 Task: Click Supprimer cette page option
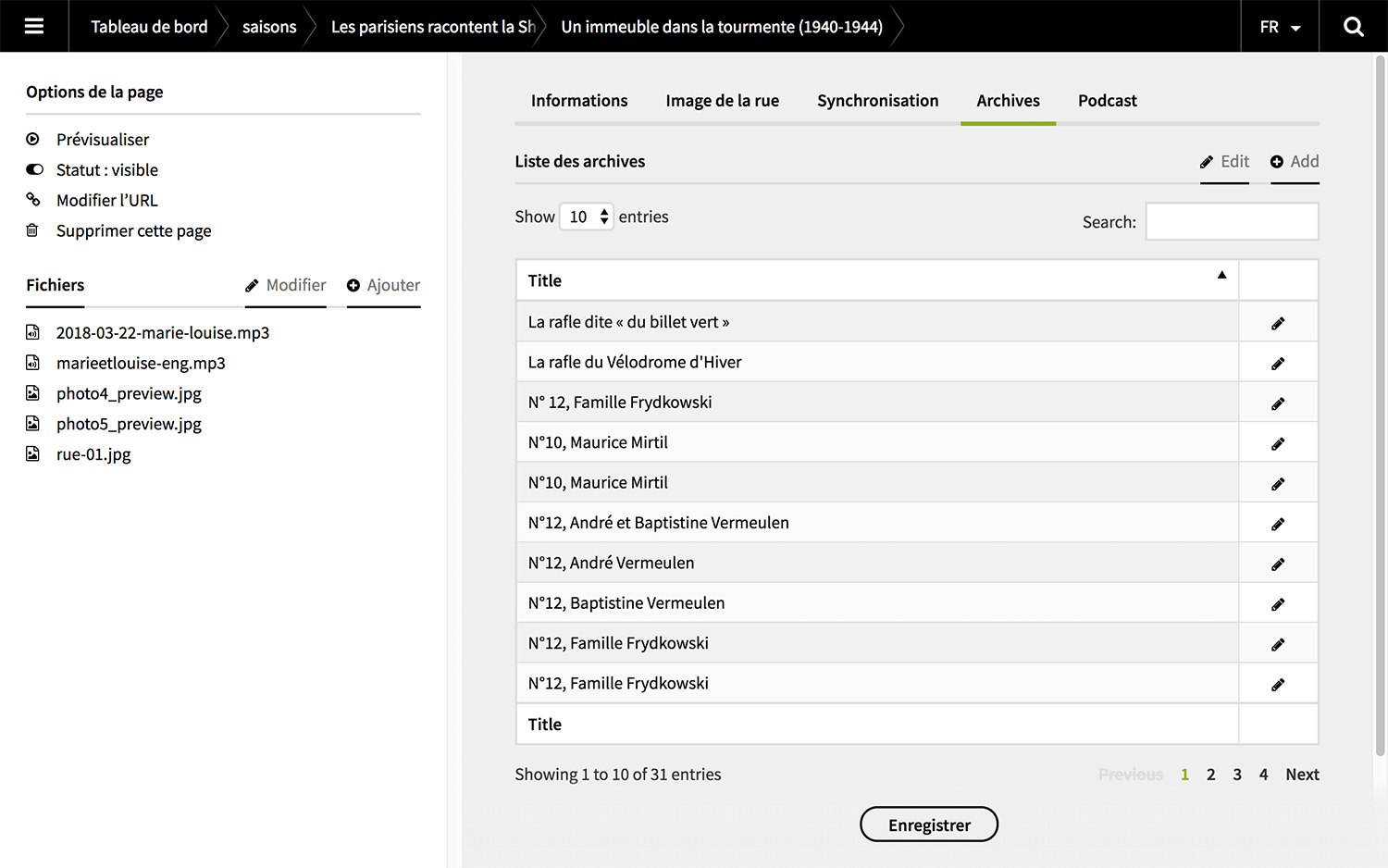[x=134, y=231]
